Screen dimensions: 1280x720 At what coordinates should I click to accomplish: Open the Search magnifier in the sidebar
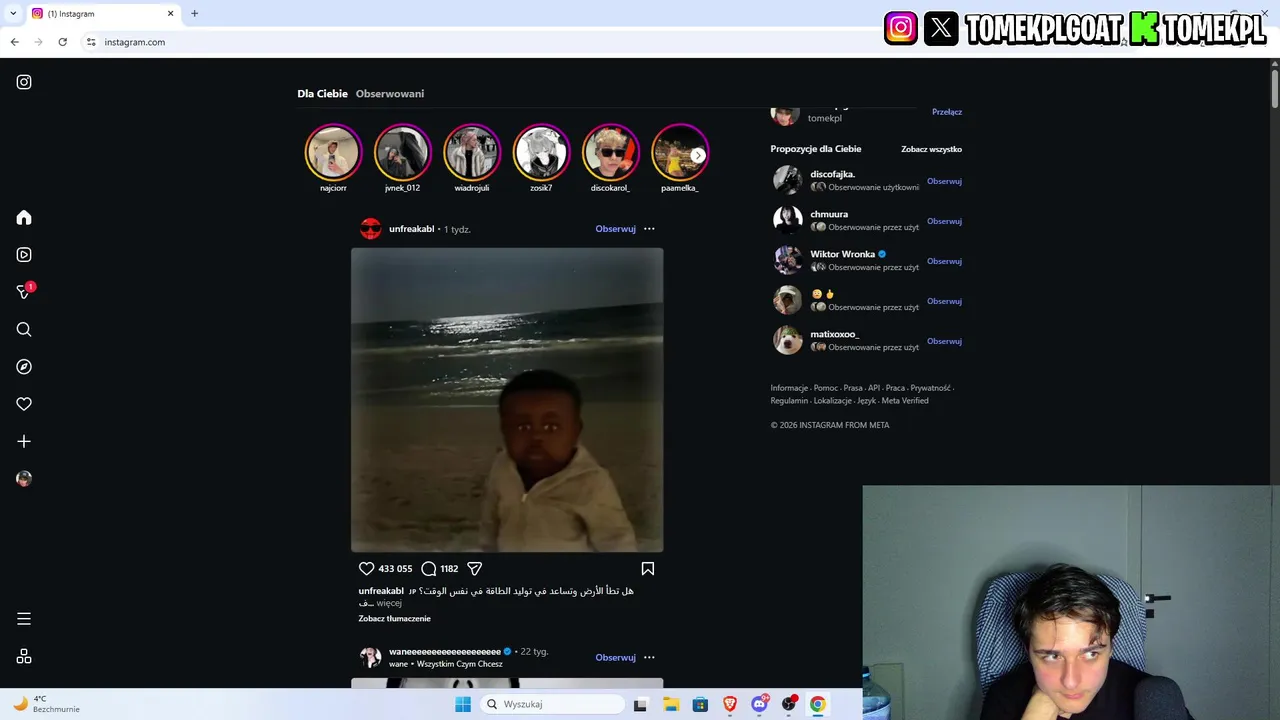[24, 330]
